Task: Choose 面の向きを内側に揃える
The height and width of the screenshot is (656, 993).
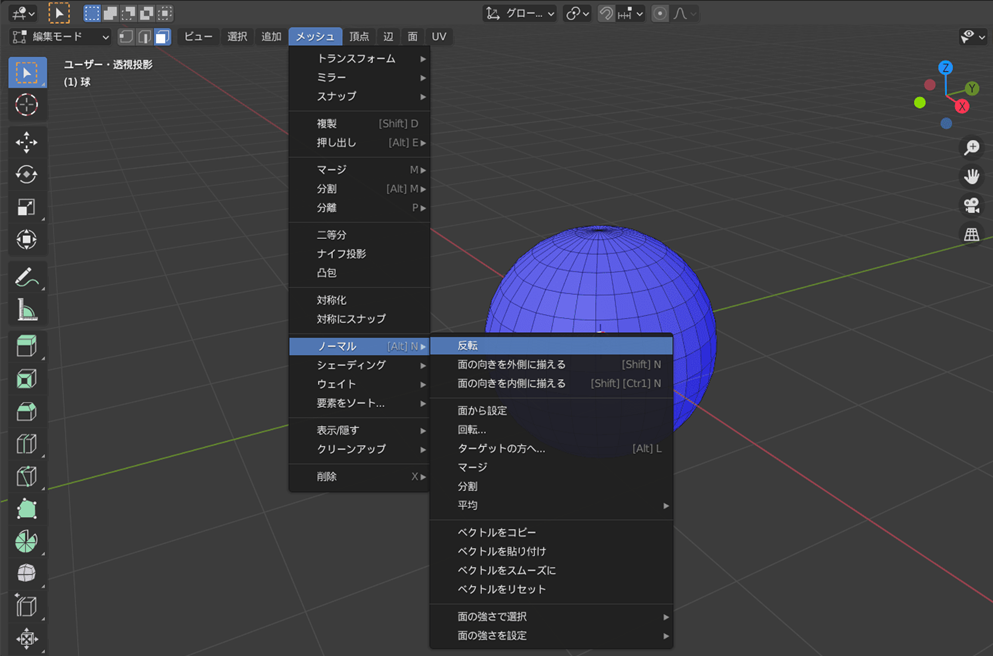Action: 551,384
